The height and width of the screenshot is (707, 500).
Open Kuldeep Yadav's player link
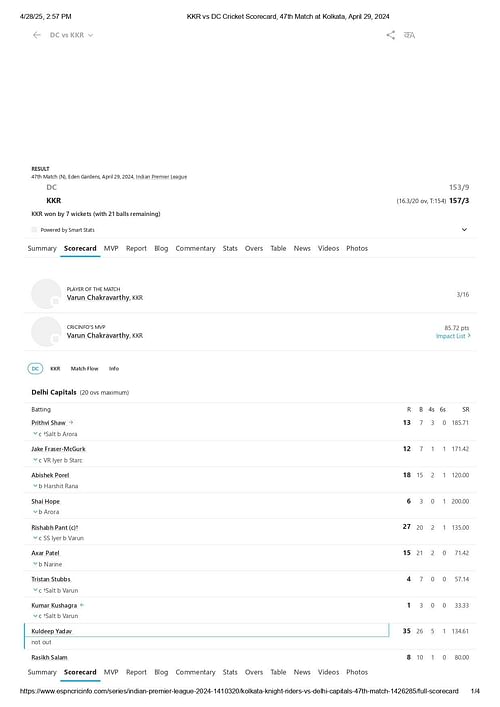51,631
